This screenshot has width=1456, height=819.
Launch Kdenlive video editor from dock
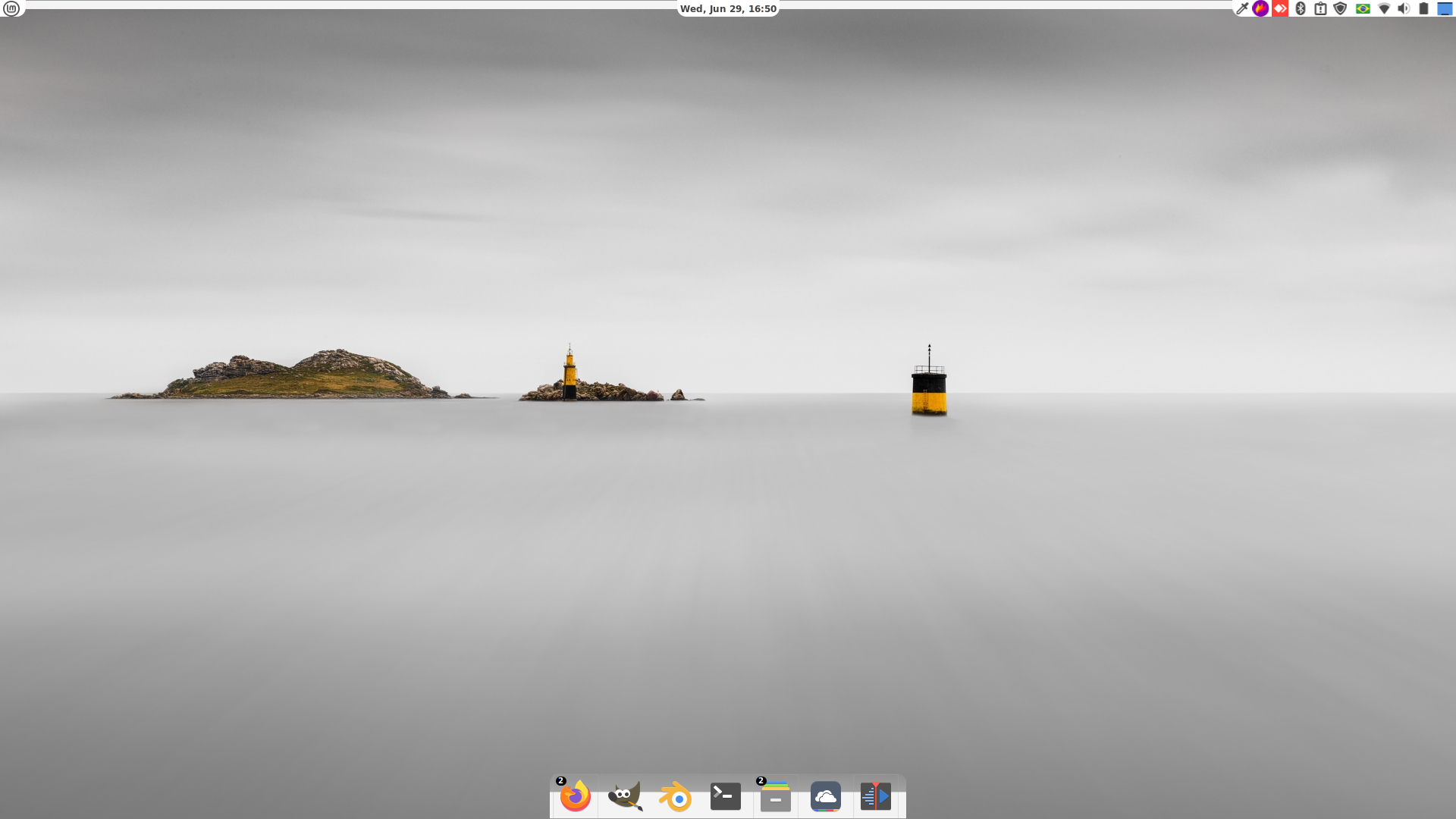coord(875,796)
